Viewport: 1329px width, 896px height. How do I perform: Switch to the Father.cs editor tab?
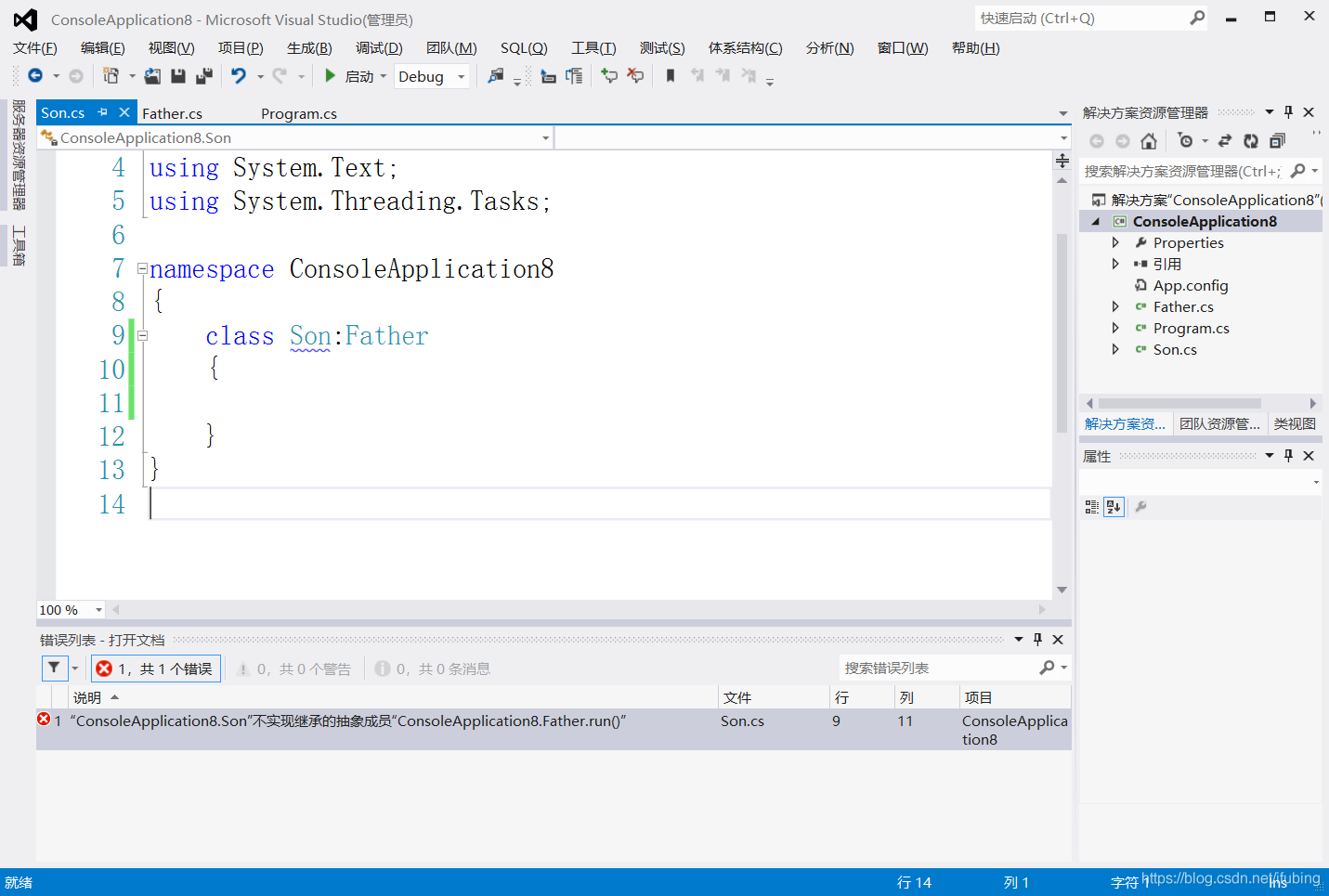pyautogui.click(x=172, y=113)
